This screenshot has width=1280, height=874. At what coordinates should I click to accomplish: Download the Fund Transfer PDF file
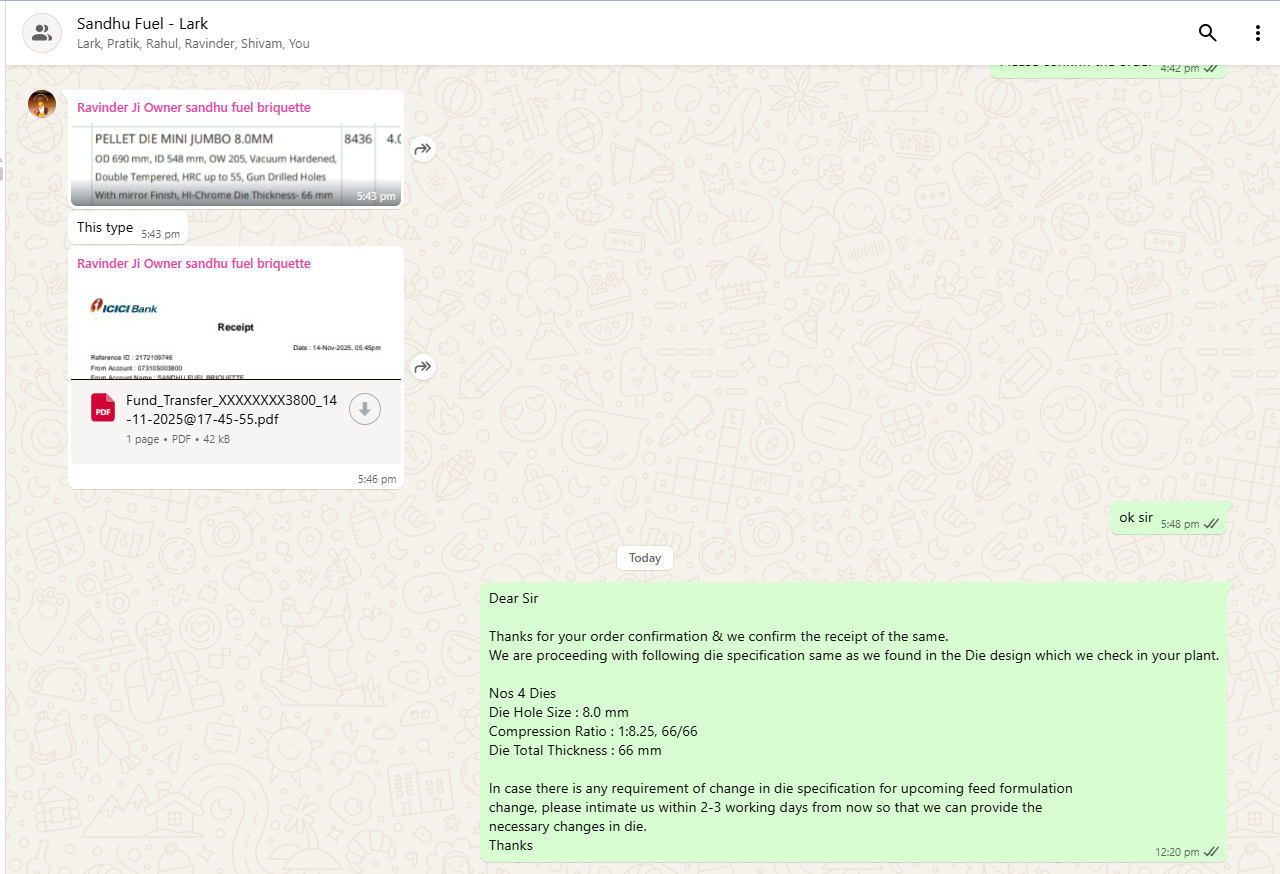(365, 408)
